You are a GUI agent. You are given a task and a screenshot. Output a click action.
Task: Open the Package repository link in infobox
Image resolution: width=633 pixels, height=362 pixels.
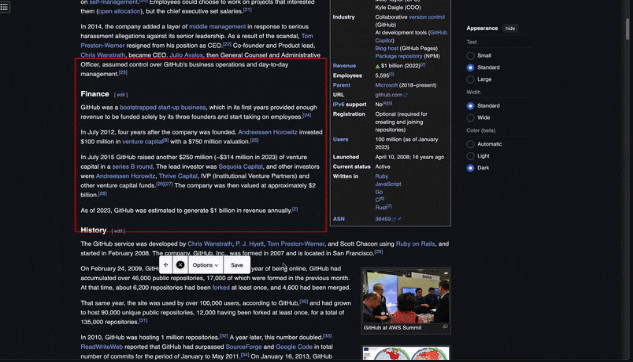pyautogui.click(x=398, y=56)
